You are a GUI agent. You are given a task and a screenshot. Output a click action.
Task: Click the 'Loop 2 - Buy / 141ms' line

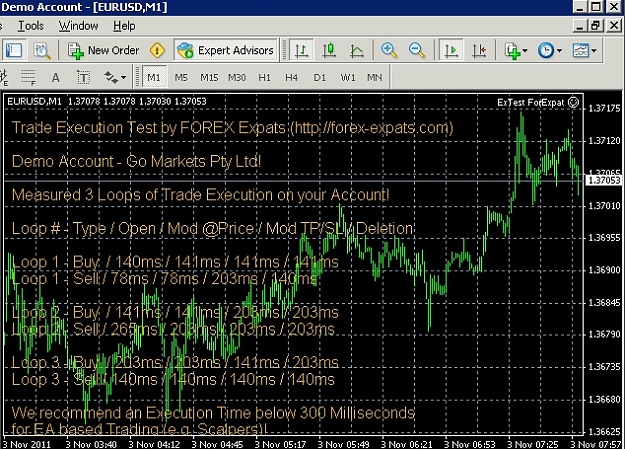tap(175, 312)
